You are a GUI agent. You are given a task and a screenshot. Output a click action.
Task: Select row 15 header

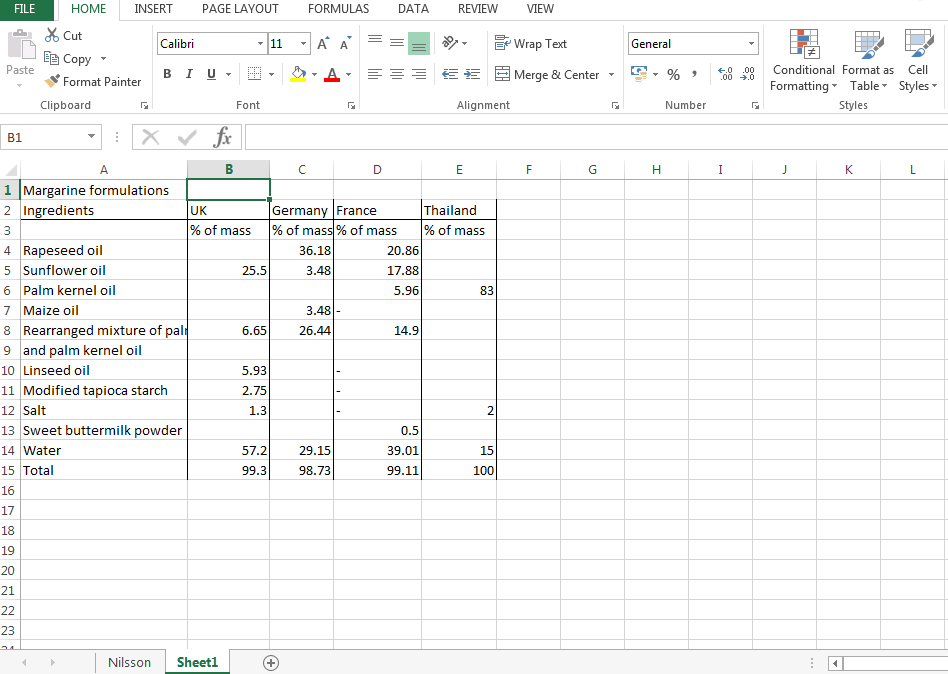[x=8, y=470]
